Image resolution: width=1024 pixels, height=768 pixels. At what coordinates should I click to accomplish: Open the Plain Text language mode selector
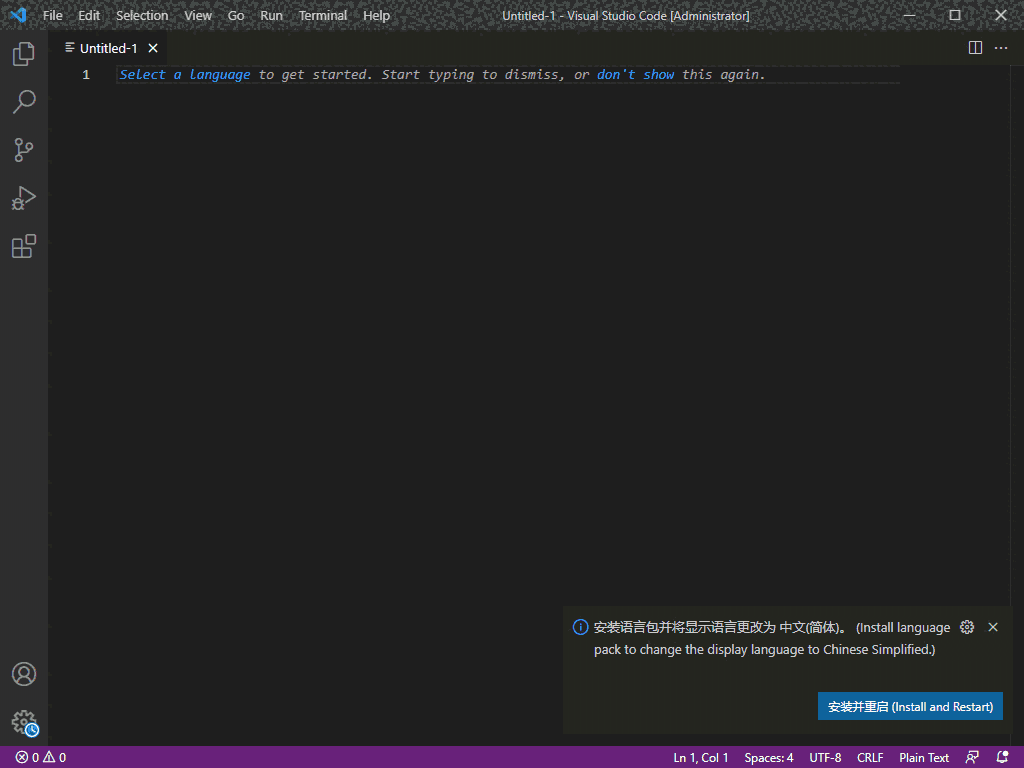(922, 757)
